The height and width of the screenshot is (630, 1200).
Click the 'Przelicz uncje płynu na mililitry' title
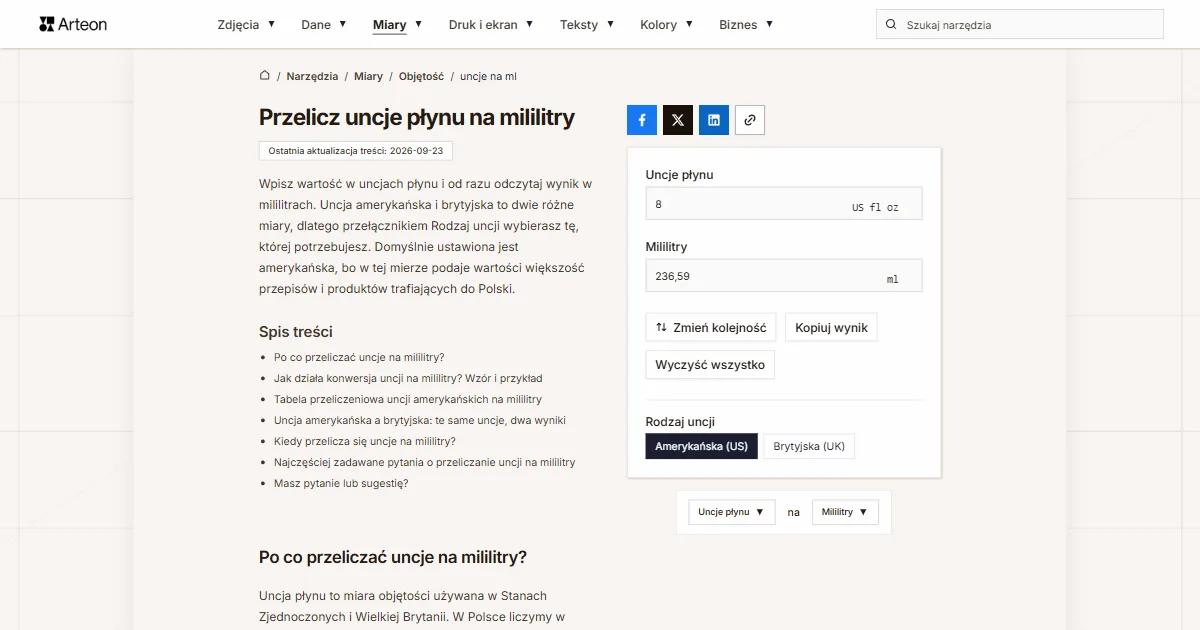[417, 117]
